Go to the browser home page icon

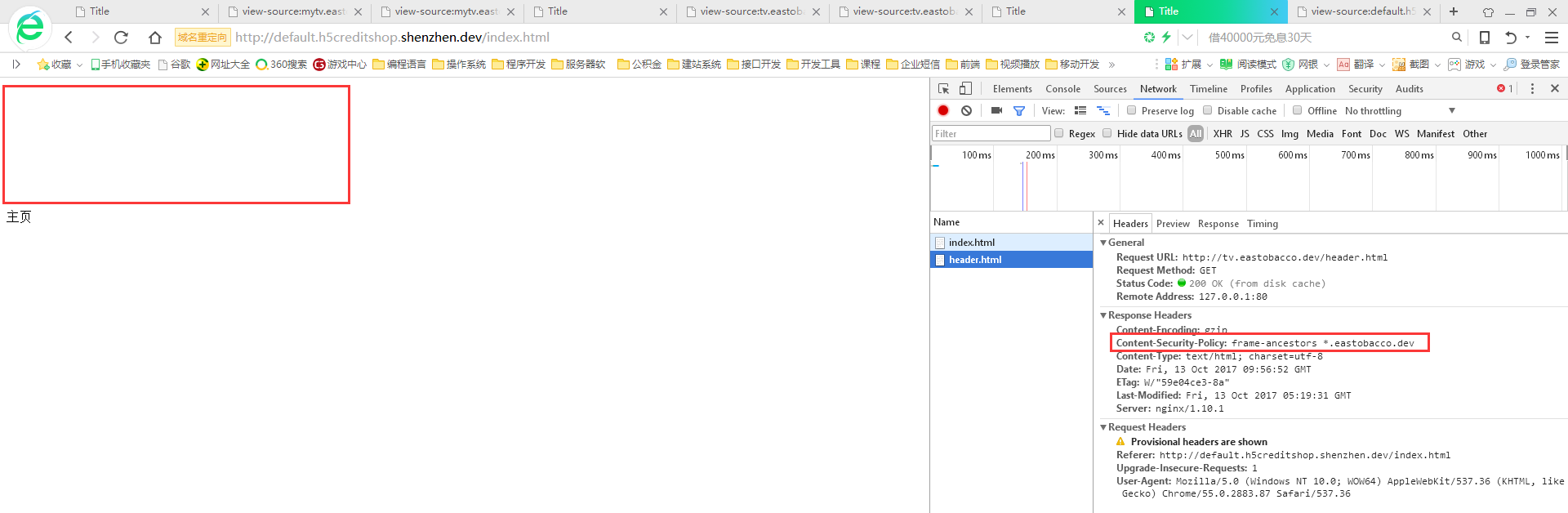(x=154, y=37)
